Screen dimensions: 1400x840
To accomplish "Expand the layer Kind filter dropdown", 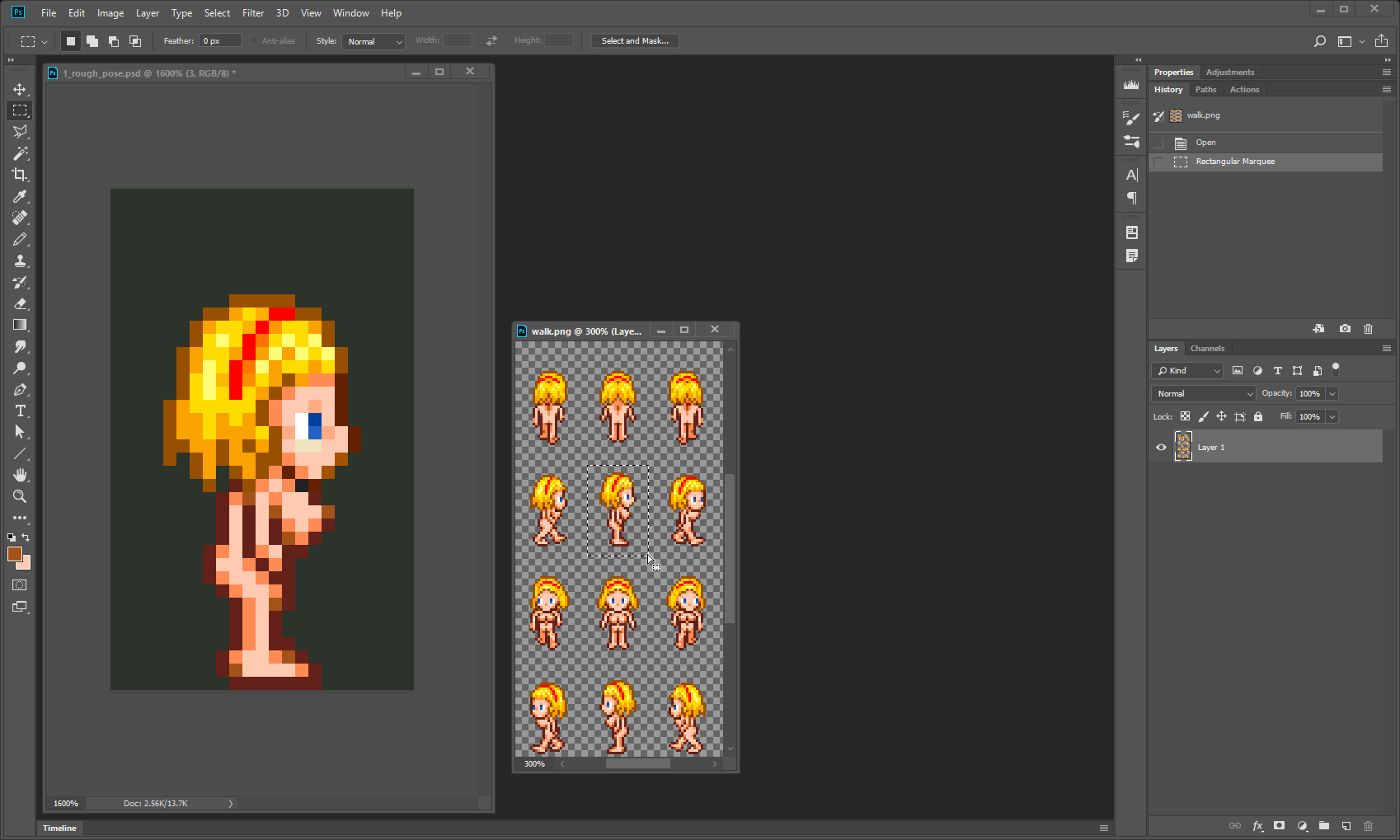I will pyautogui.click(x=1188, y=371).
